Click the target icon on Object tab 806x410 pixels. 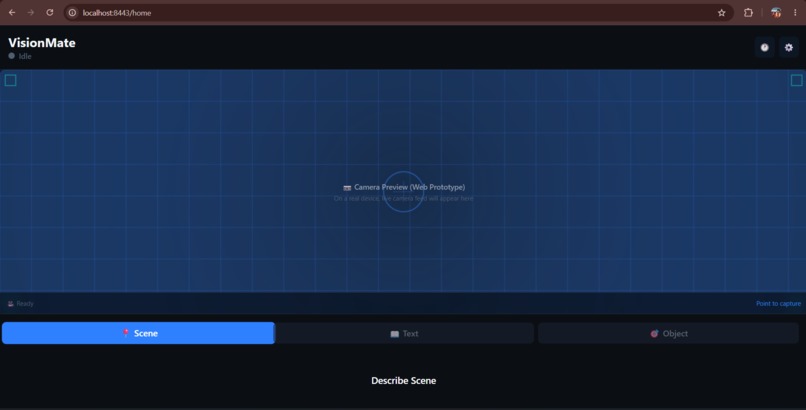click(654, 333)
